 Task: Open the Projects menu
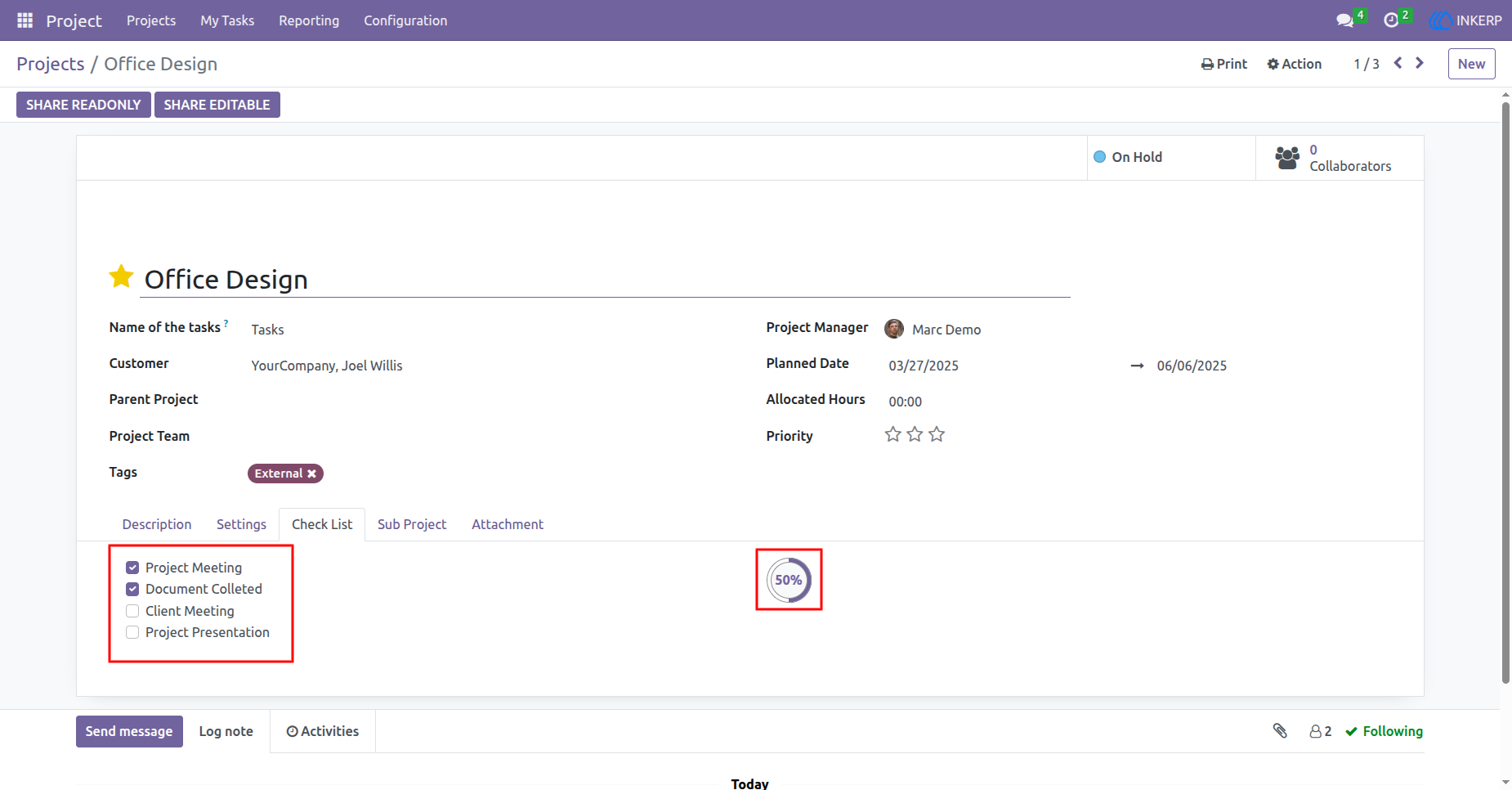151,20
